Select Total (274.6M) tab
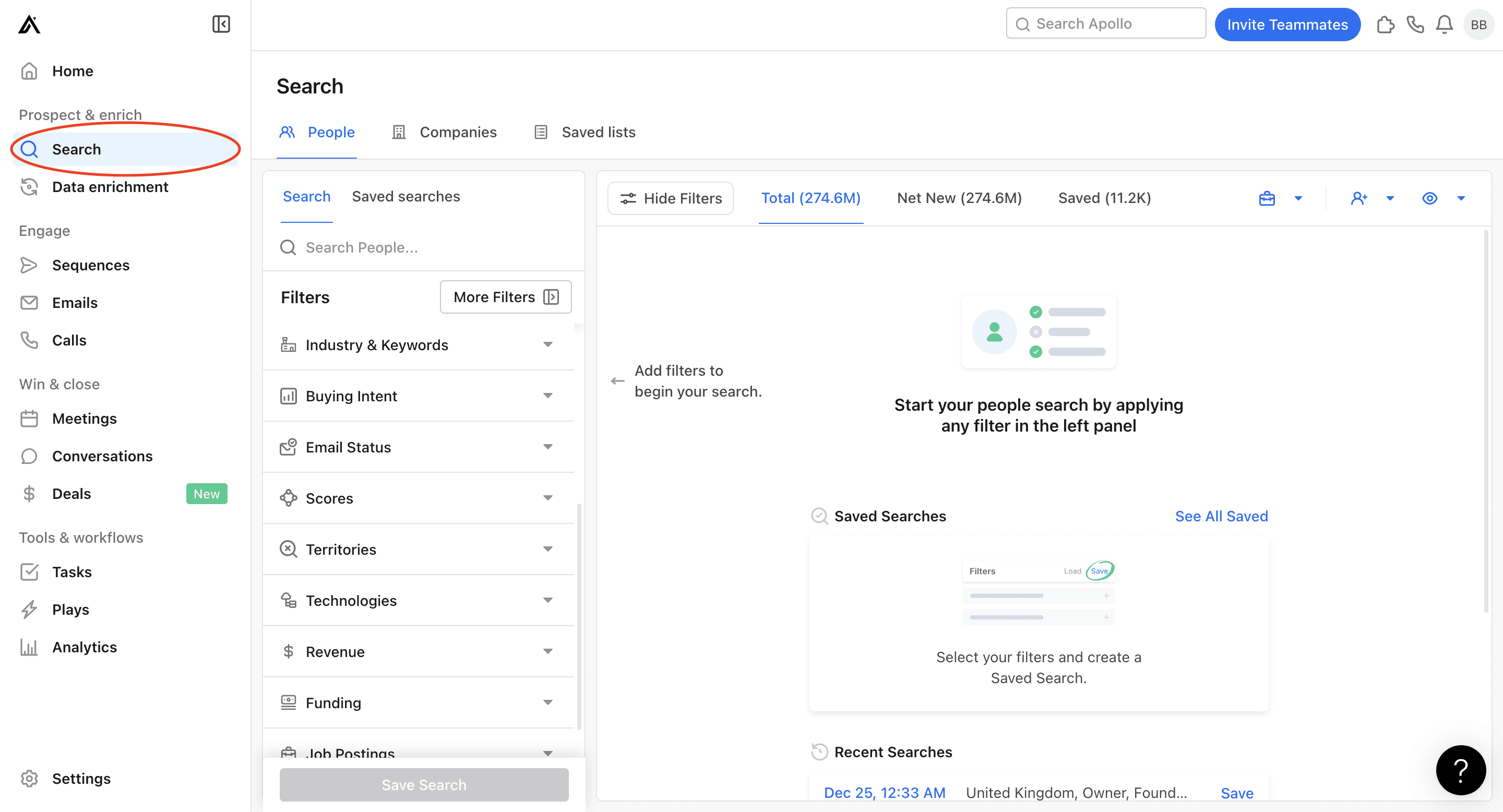This screenshot has height=812, width=1503. [810, 198]
